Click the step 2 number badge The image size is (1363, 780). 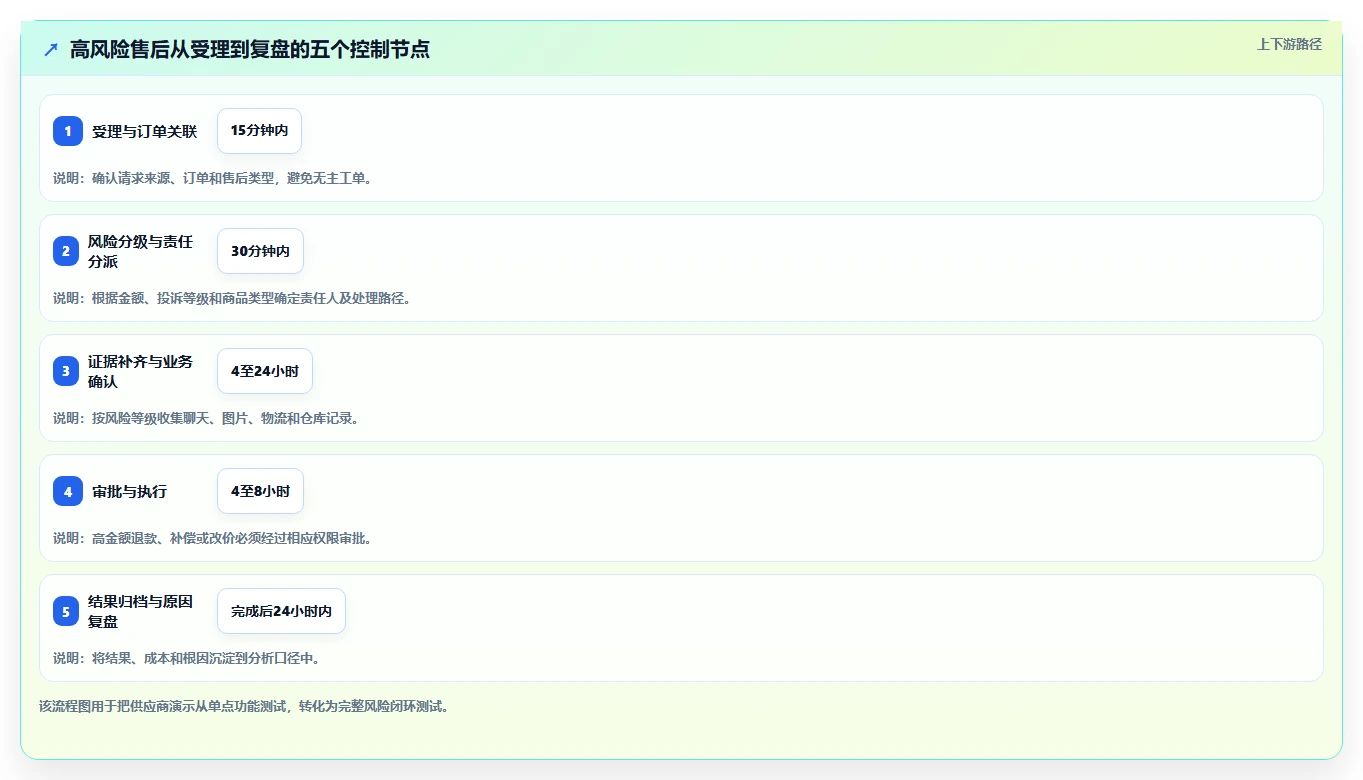(x=66, y=251)
